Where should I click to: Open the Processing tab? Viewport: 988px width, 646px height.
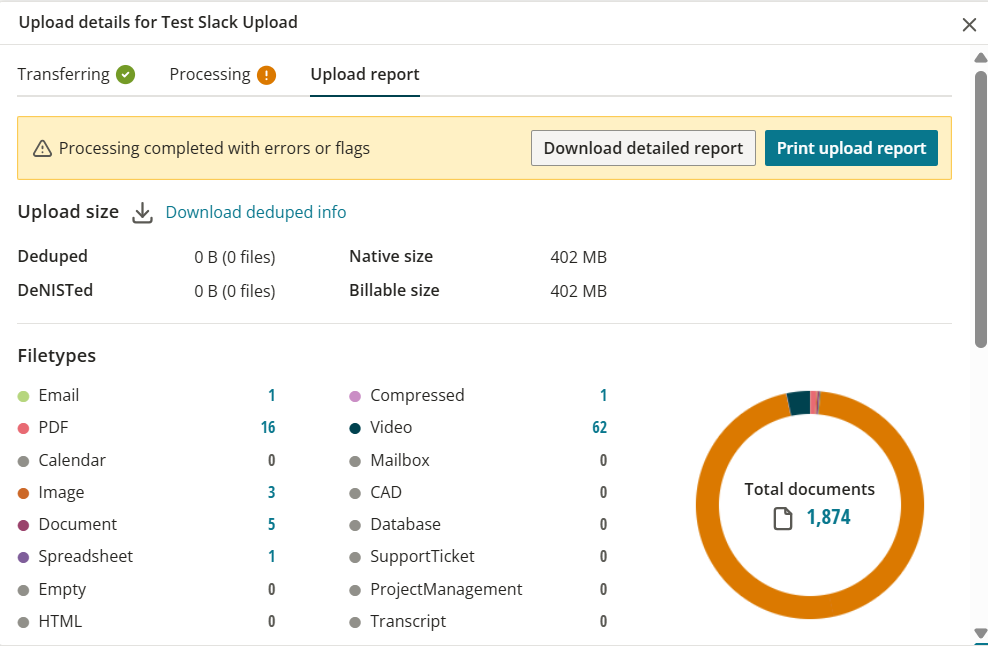[210, 73]
